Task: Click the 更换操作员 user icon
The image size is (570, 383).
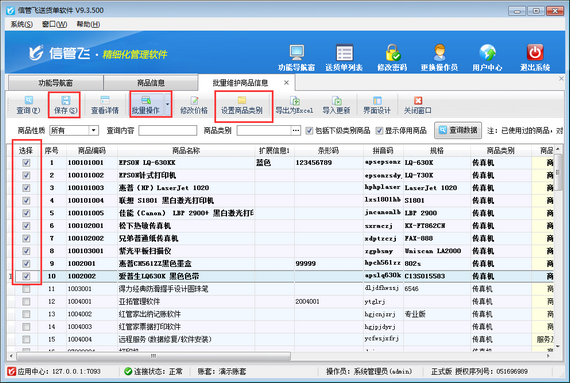Action: [439, 53]
